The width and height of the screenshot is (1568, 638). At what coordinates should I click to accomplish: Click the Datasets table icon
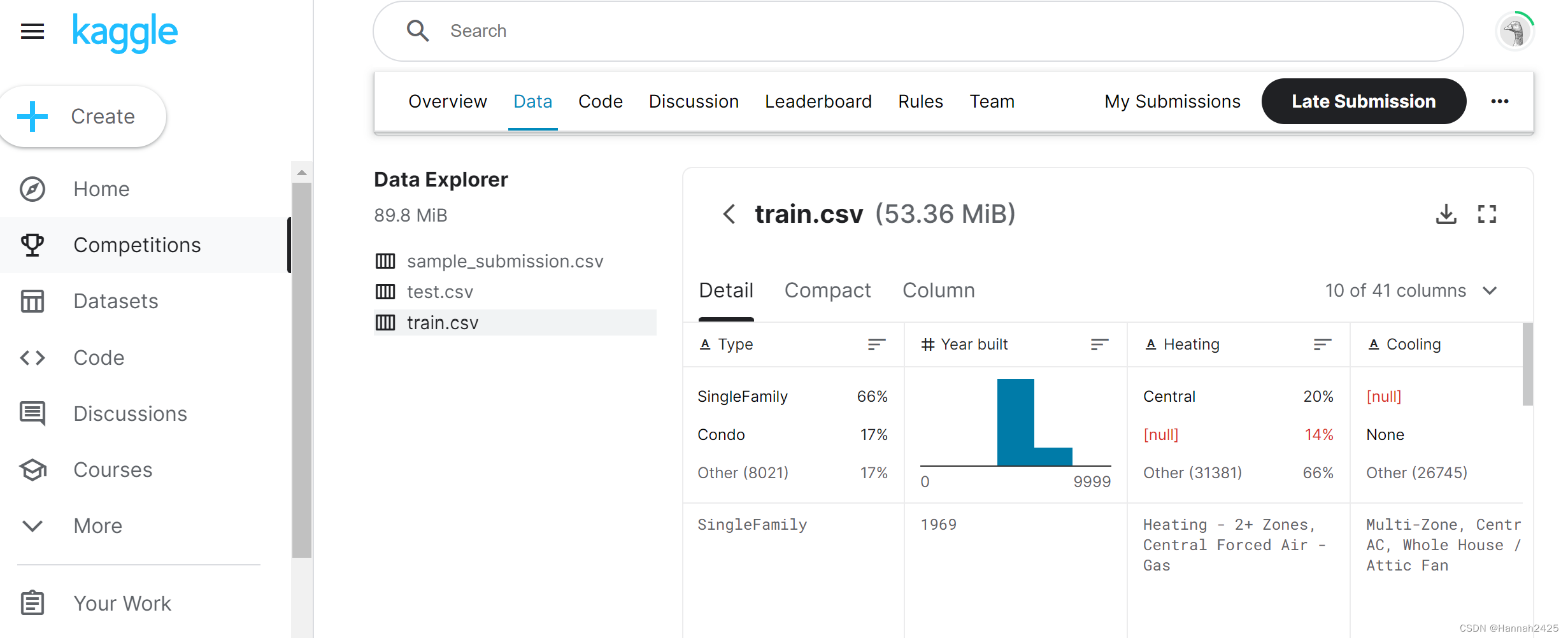tap(32, 301)
